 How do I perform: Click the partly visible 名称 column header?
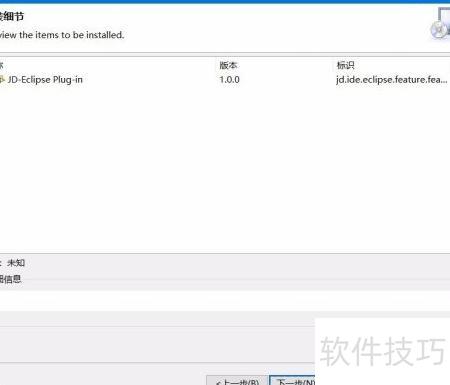(x=1, y=65)
